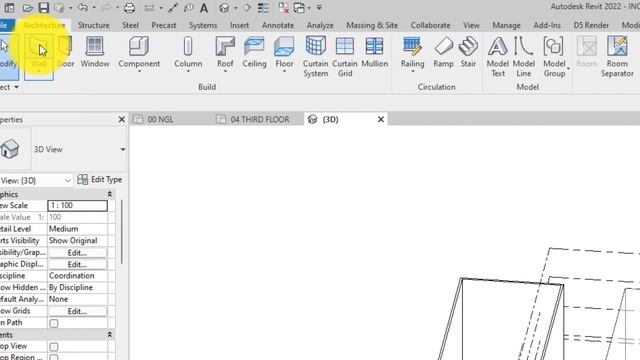Viewport: 640px width, 360px height.
Task: Toggle the Crop View checkbox
Action: (53, 347)
